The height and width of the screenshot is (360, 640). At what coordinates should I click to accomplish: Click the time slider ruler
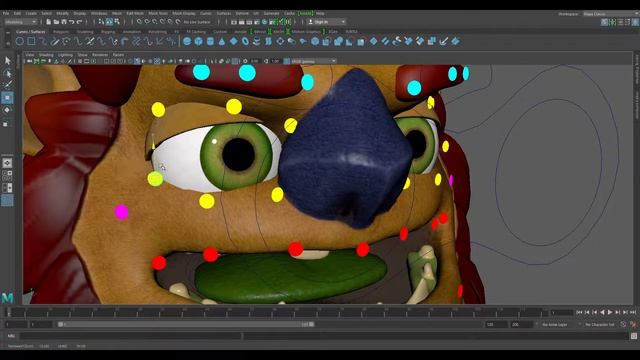click(276, 313)
